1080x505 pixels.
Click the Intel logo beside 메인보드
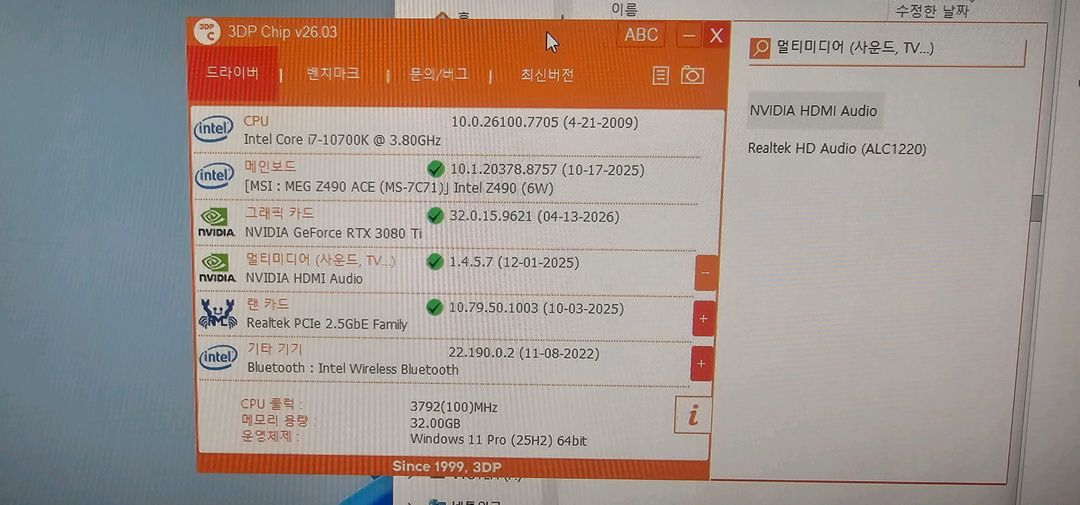[x=215, y=176]
